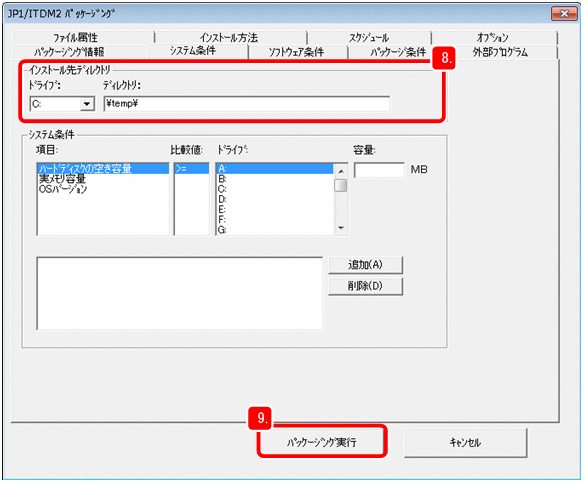This screenshot has width=585, height=484.
Task: Click the 追加(A) button
Action: pos(365,265)
